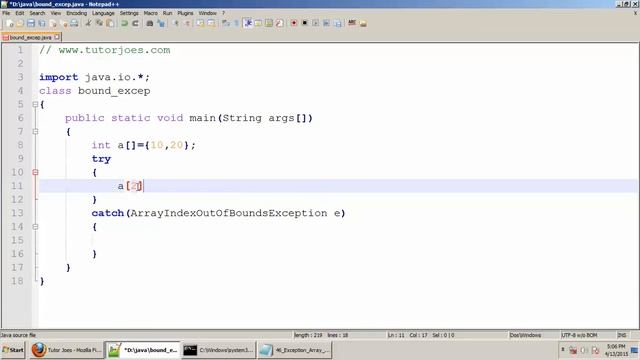This screenshot has width=640, height=360.
Task: Open the Run menu
Action: (167, 13)
